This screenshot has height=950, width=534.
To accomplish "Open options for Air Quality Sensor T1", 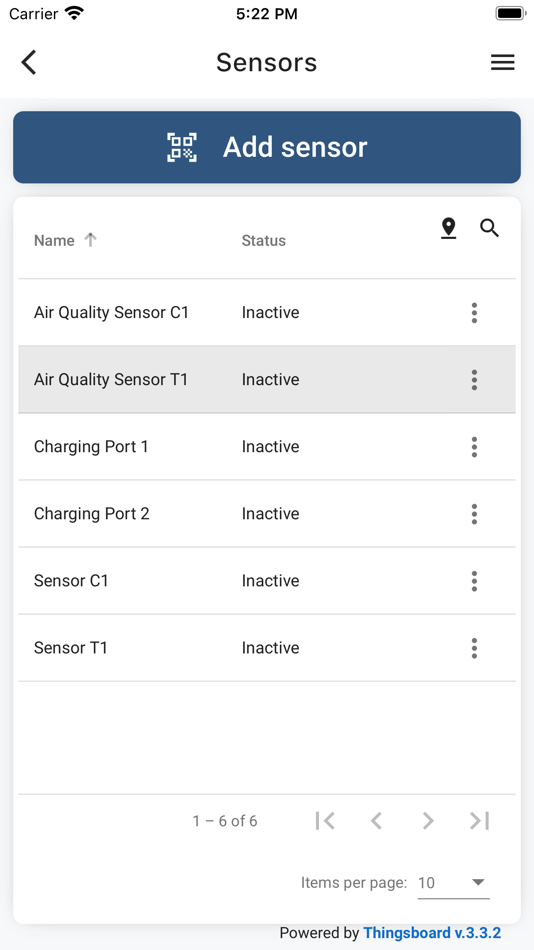I will click(x=474, y=380).
